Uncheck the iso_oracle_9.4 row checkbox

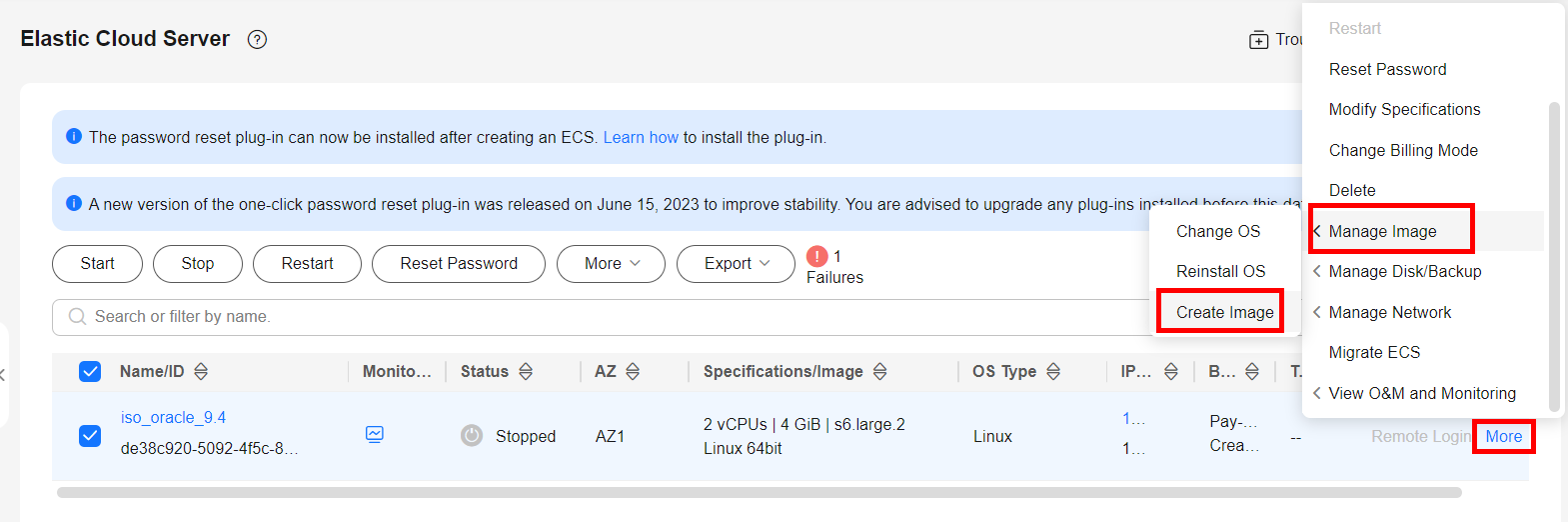90,436
